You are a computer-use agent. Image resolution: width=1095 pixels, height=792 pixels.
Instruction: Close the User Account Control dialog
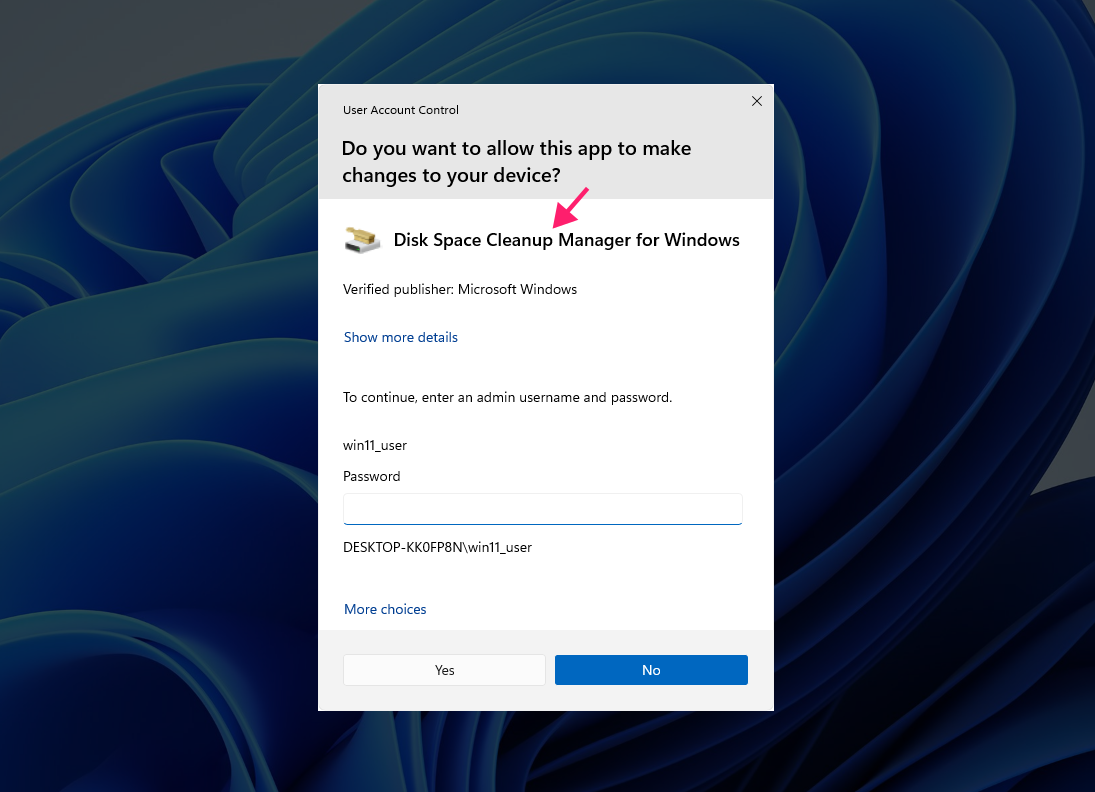[756, 101]
